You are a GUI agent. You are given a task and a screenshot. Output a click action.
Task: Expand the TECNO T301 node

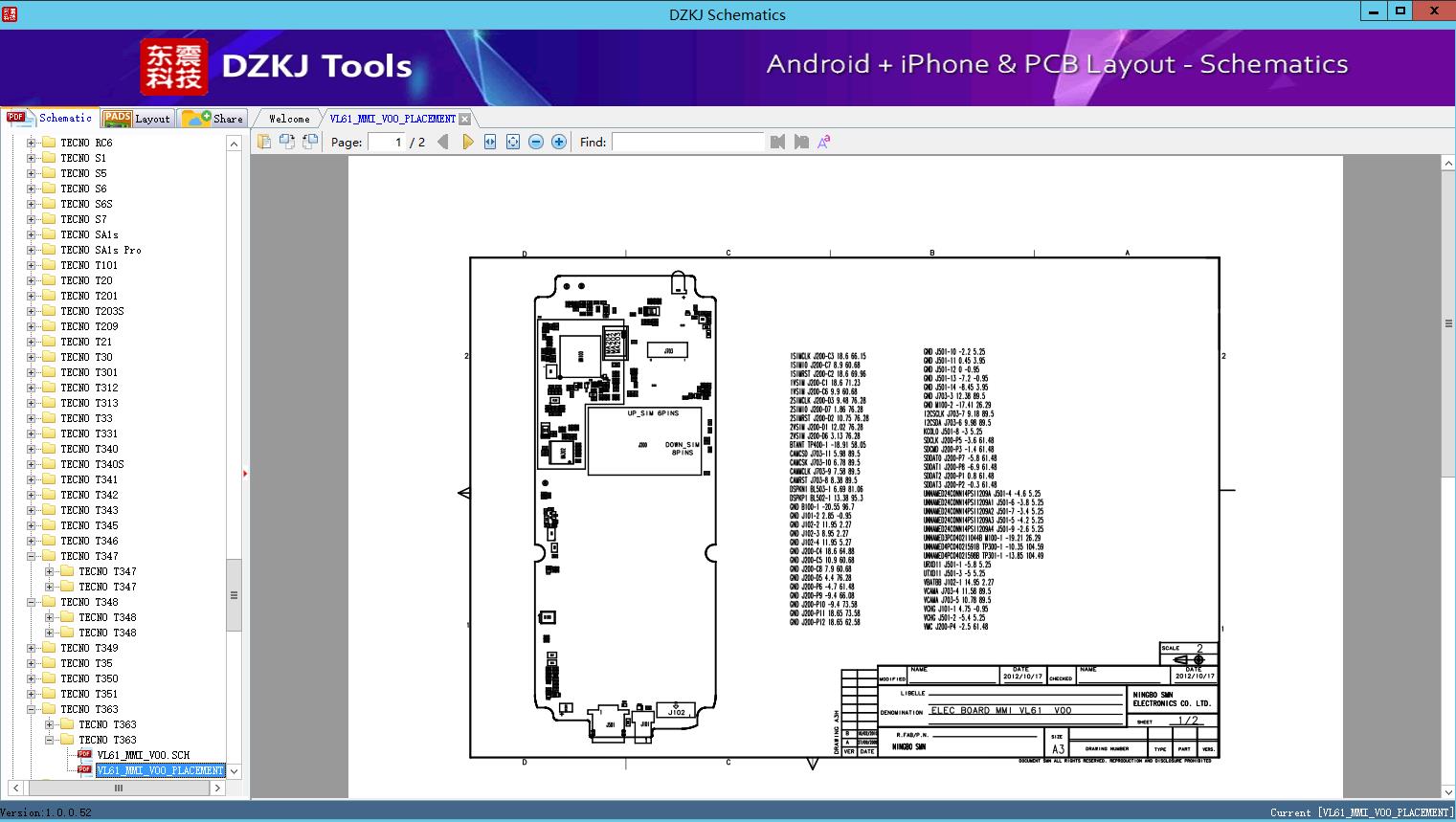pyautogui.click(x=31, y=372)
